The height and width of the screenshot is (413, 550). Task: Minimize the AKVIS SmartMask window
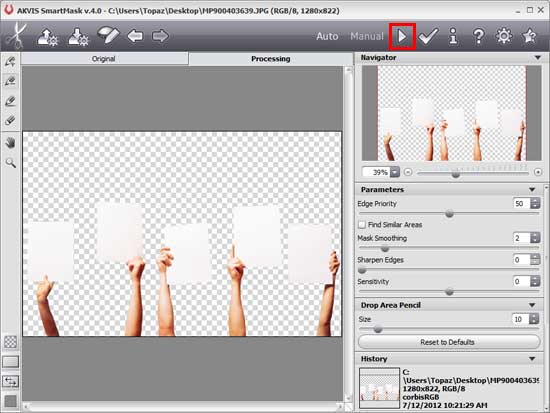click(x=518, y=11)
